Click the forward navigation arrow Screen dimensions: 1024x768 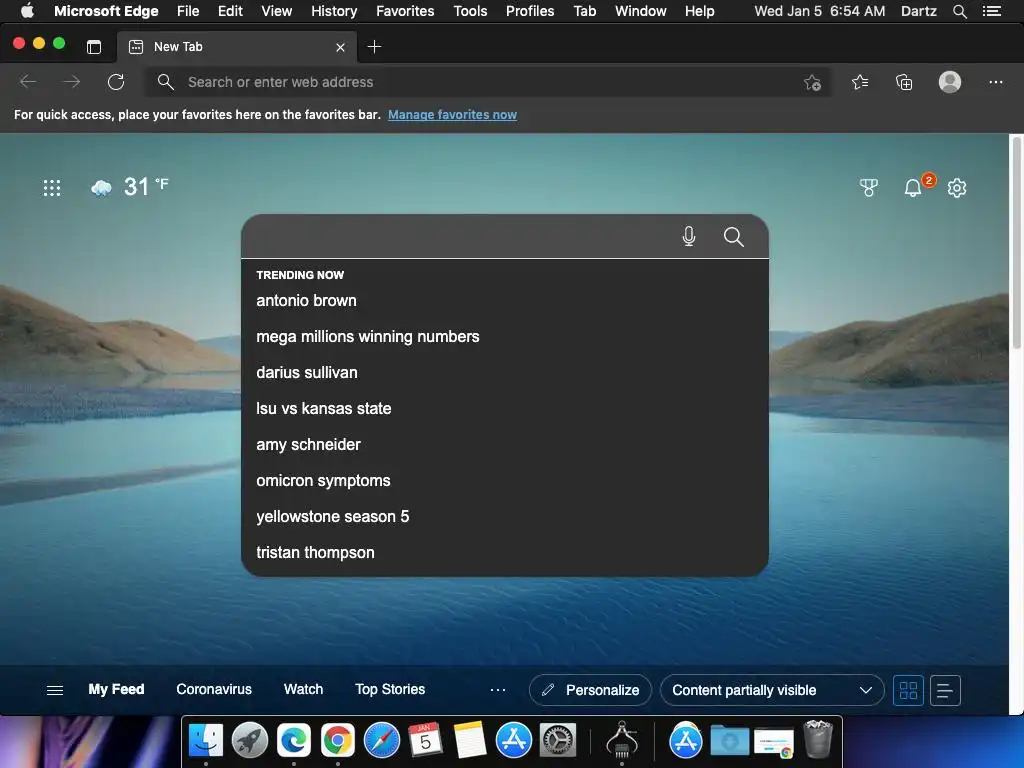click(x=72, y=82)
